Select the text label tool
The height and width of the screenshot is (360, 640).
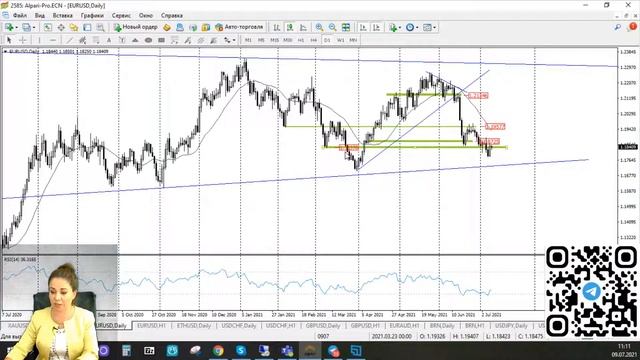tap(122, 40)
